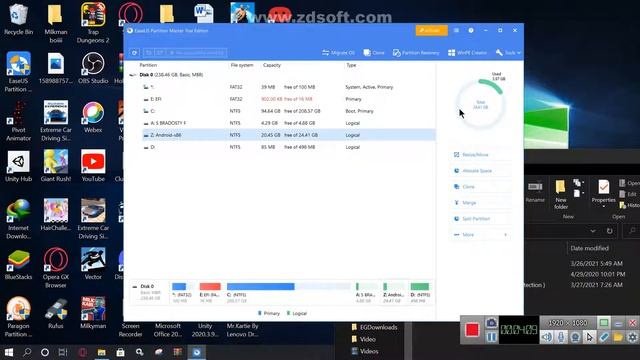Screen dimensions: 640x360
Task: Open the Webex desktop icon
Action: (x=93, y=117)
